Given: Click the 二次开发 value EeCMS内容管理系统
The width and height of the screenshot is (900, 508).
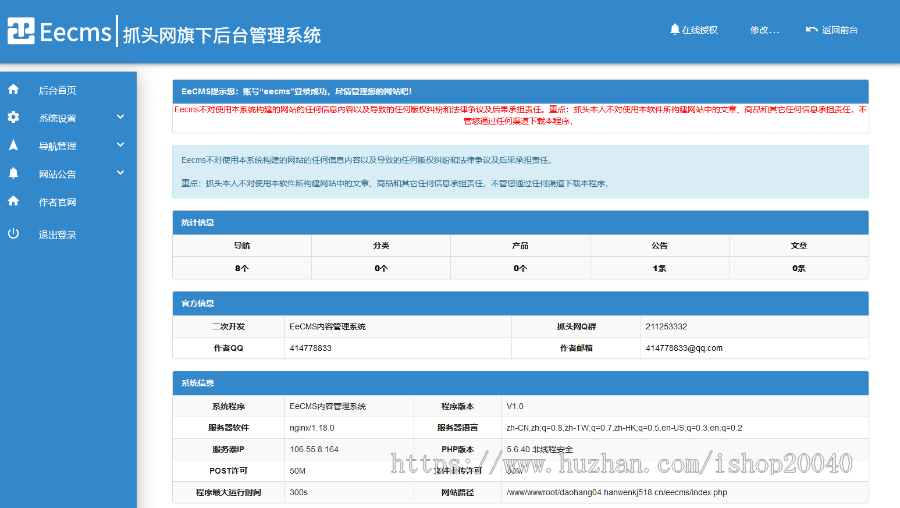Looking at the screenshot, I should [x=327, y=326].
